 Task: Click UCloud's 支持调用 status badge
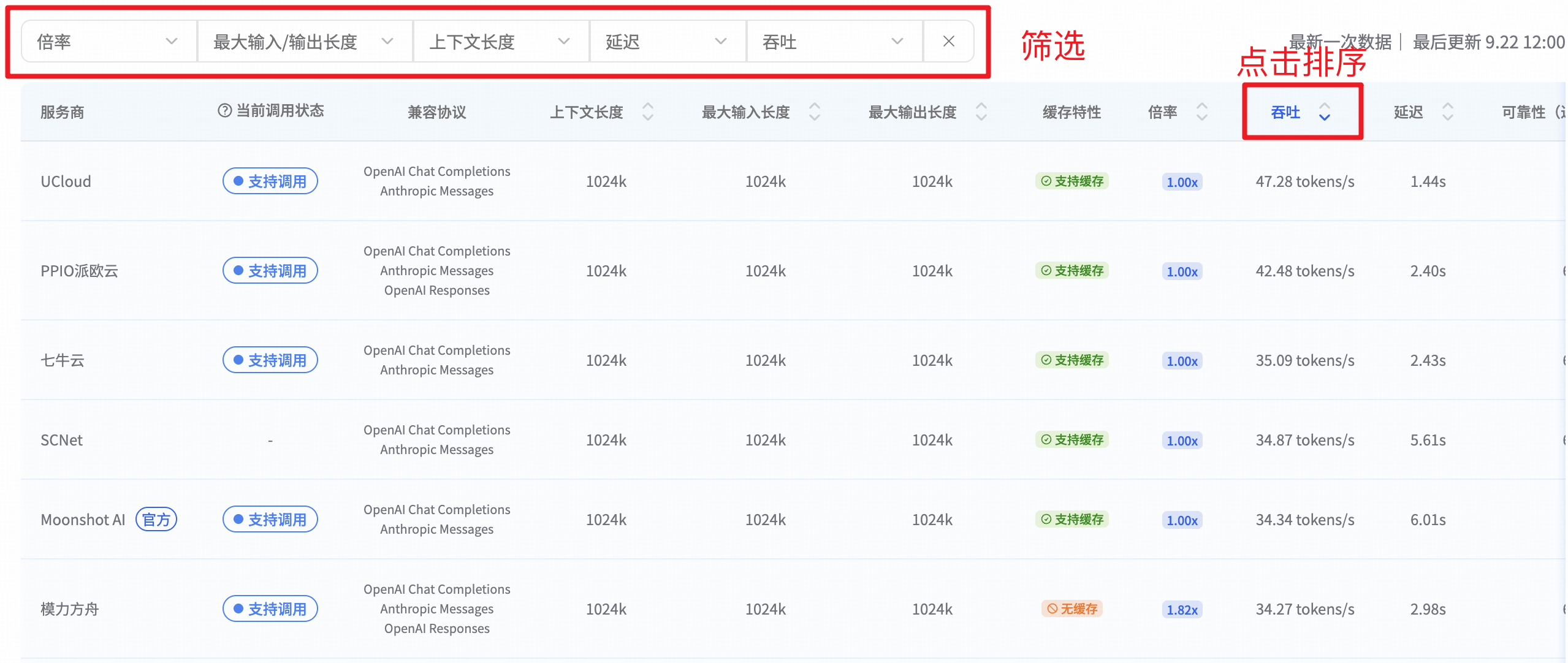270,181
